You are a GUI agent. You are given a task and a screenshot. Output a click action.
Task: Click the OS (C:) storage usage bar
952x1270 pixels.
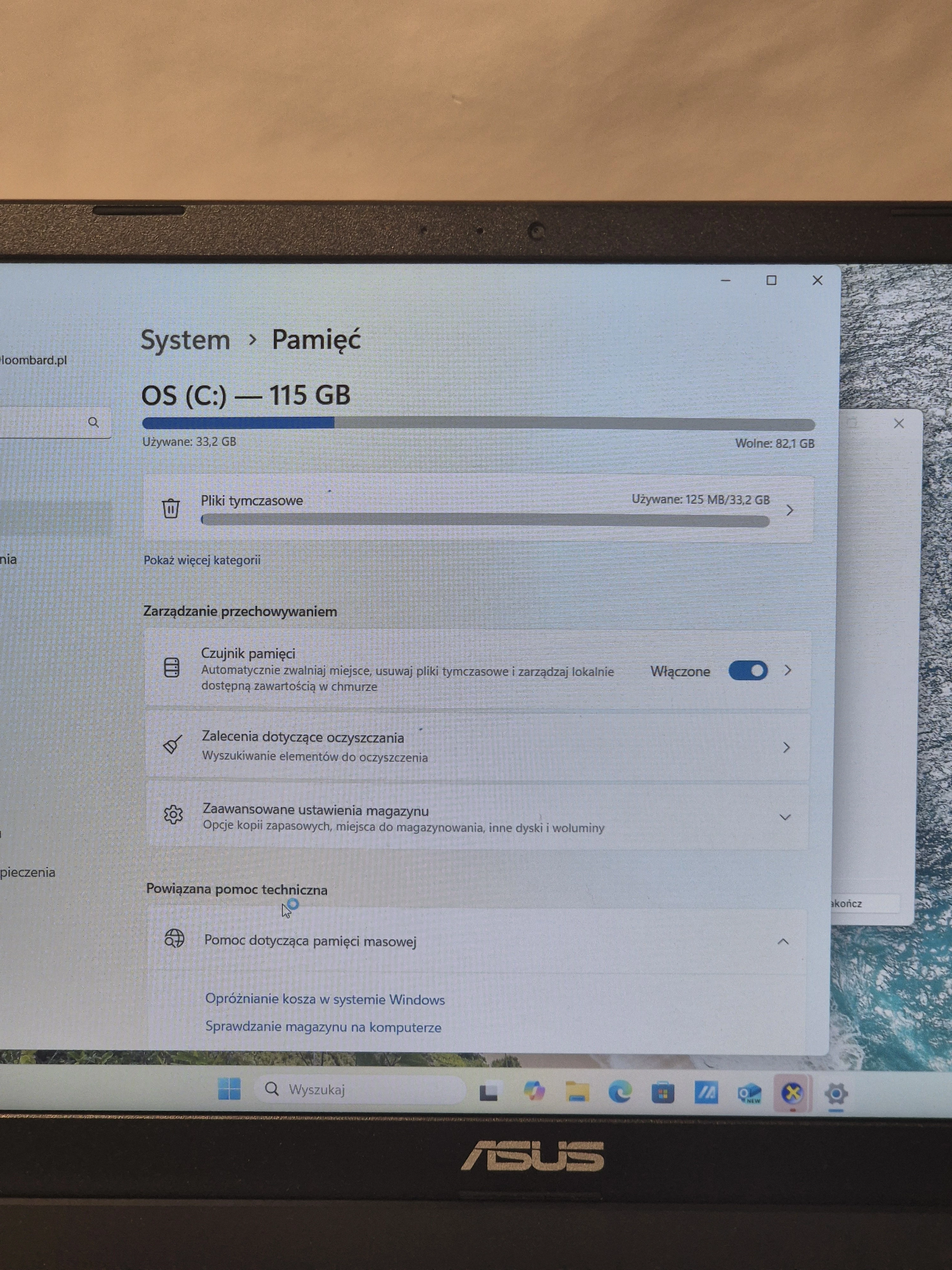[x=478, y=424]
